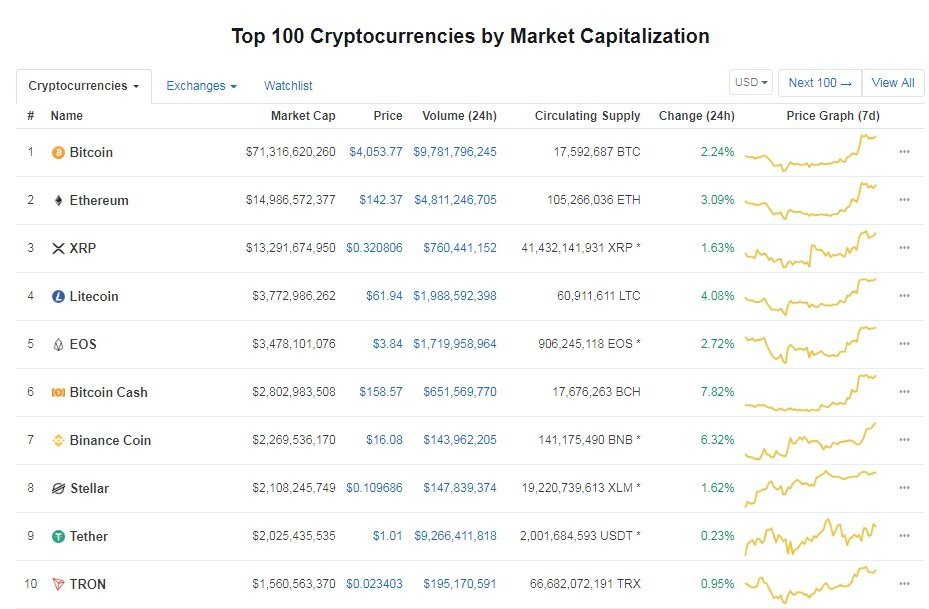The width and height of the screenshot is (929, 609).
Task: Click Ethereum's price of $142.37
Action: point(380,201)
